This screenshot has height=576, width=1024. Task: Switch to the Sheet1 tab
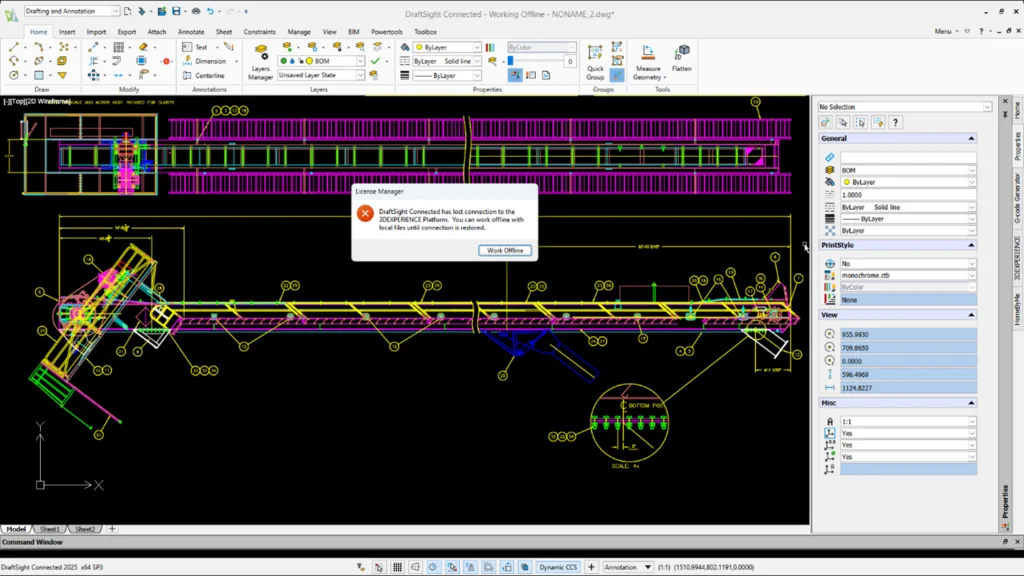pyautogui.click(x=50, y=529)
